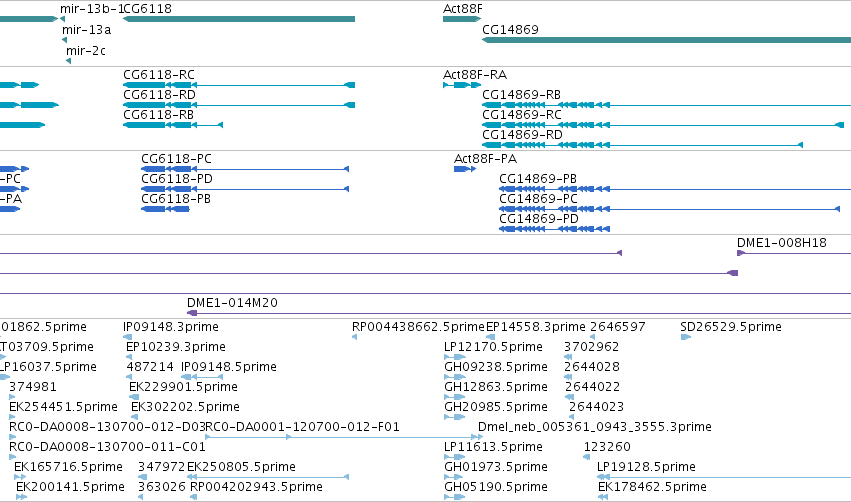This screenshot has width=851, height=502.
Task: Select the CG14869-PB protein label
Action: click(x=538, y=179)
